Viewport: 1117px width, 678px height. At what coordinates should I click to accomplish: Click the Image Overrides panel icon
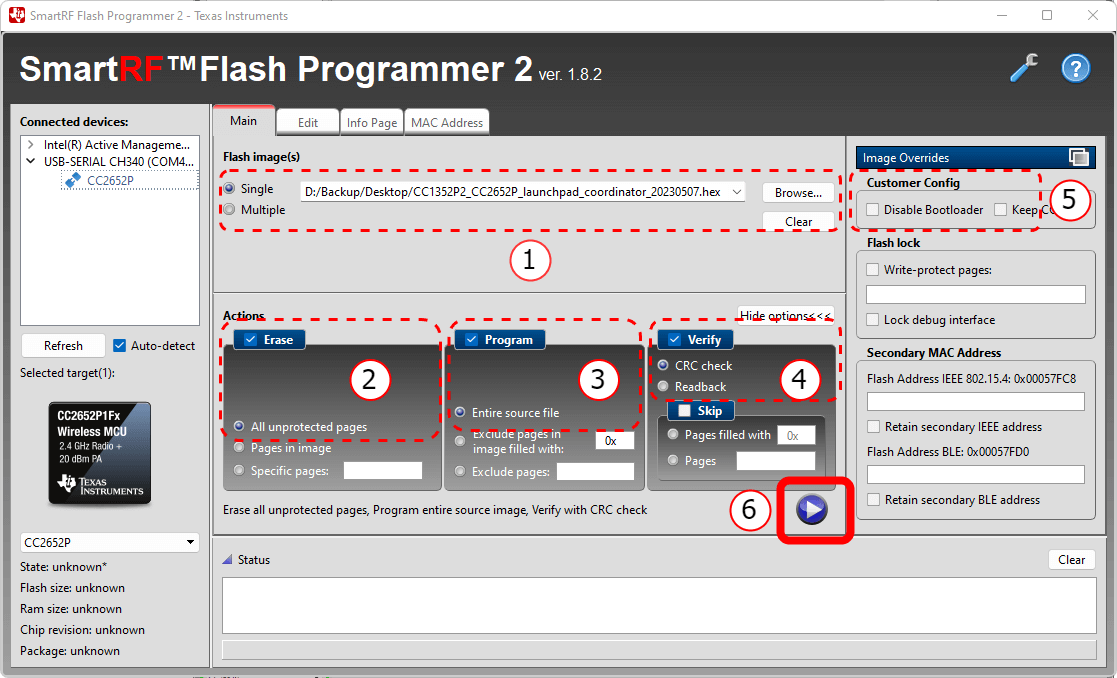coord(1078,157)
